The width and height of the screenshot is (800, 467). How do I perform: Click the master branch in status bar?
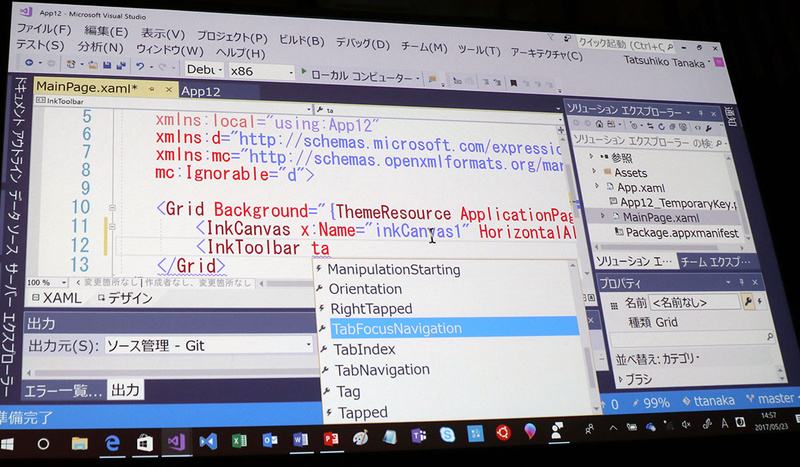(772, 398)
